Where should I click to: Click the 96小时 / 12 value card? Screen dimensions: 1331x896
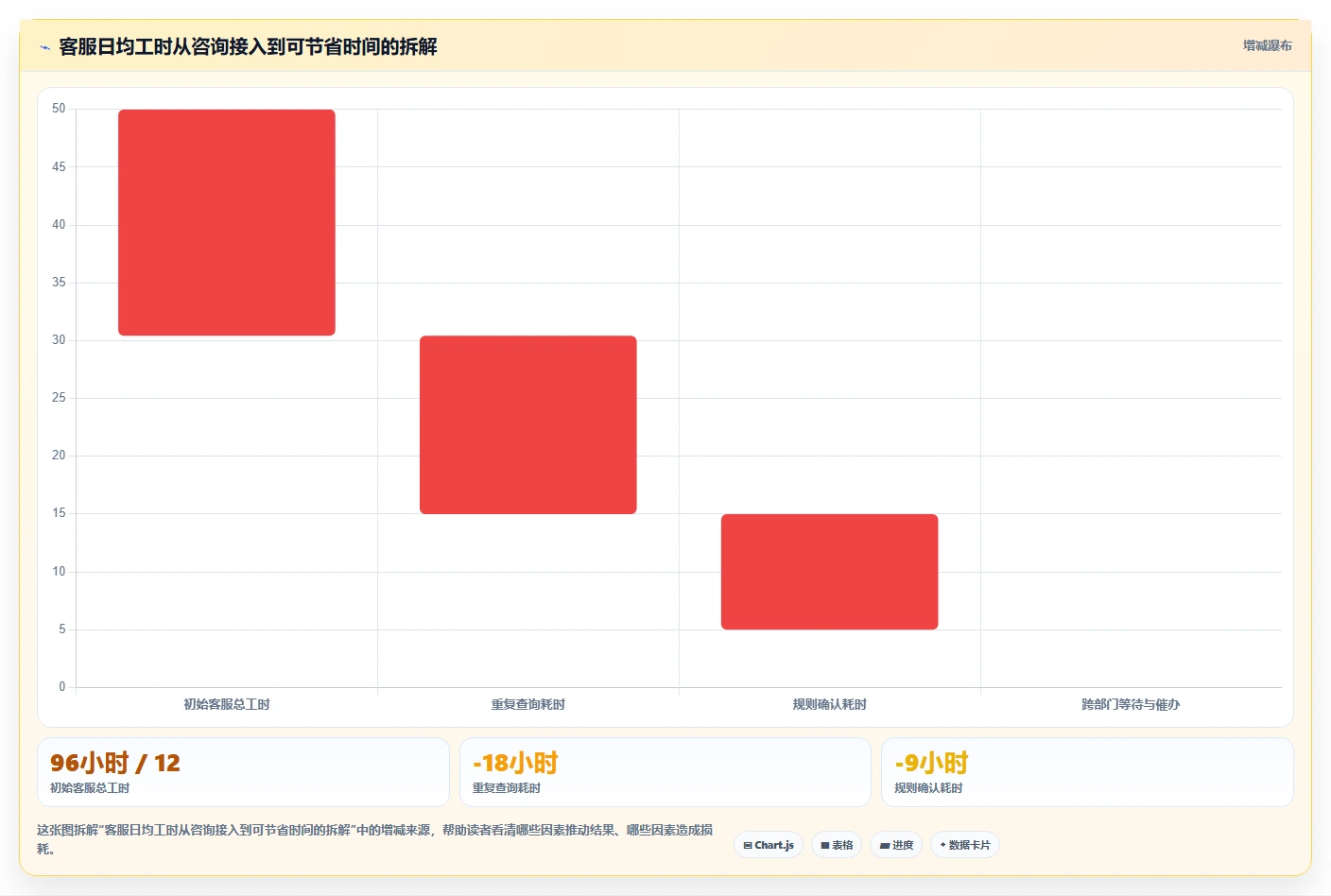243,772
